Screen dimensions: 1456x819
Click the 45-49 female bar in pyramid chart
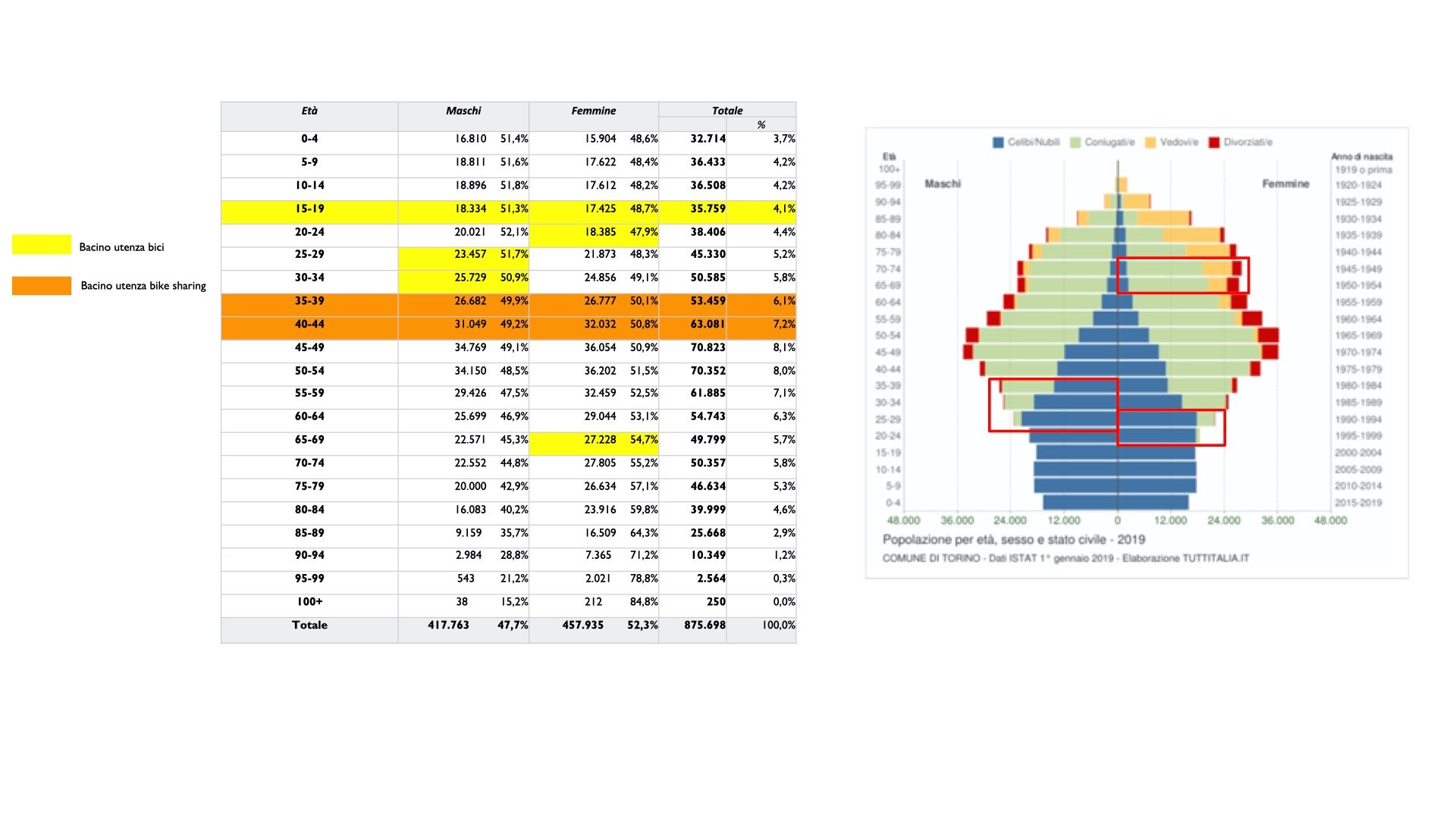1197,352
